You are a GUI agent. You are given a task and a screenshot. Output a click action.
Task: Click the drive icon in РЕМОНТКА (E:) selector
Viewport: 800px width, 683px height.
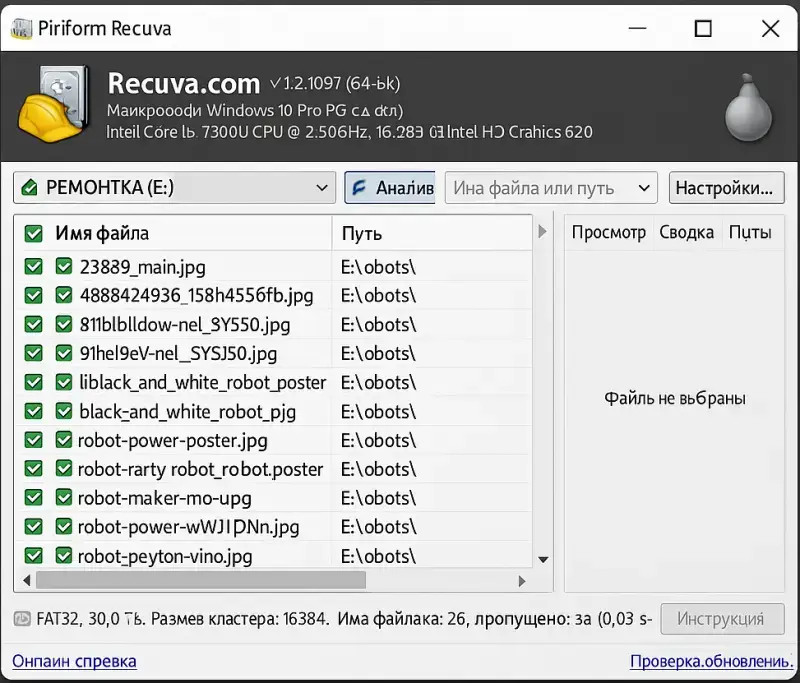click(30, 187)
